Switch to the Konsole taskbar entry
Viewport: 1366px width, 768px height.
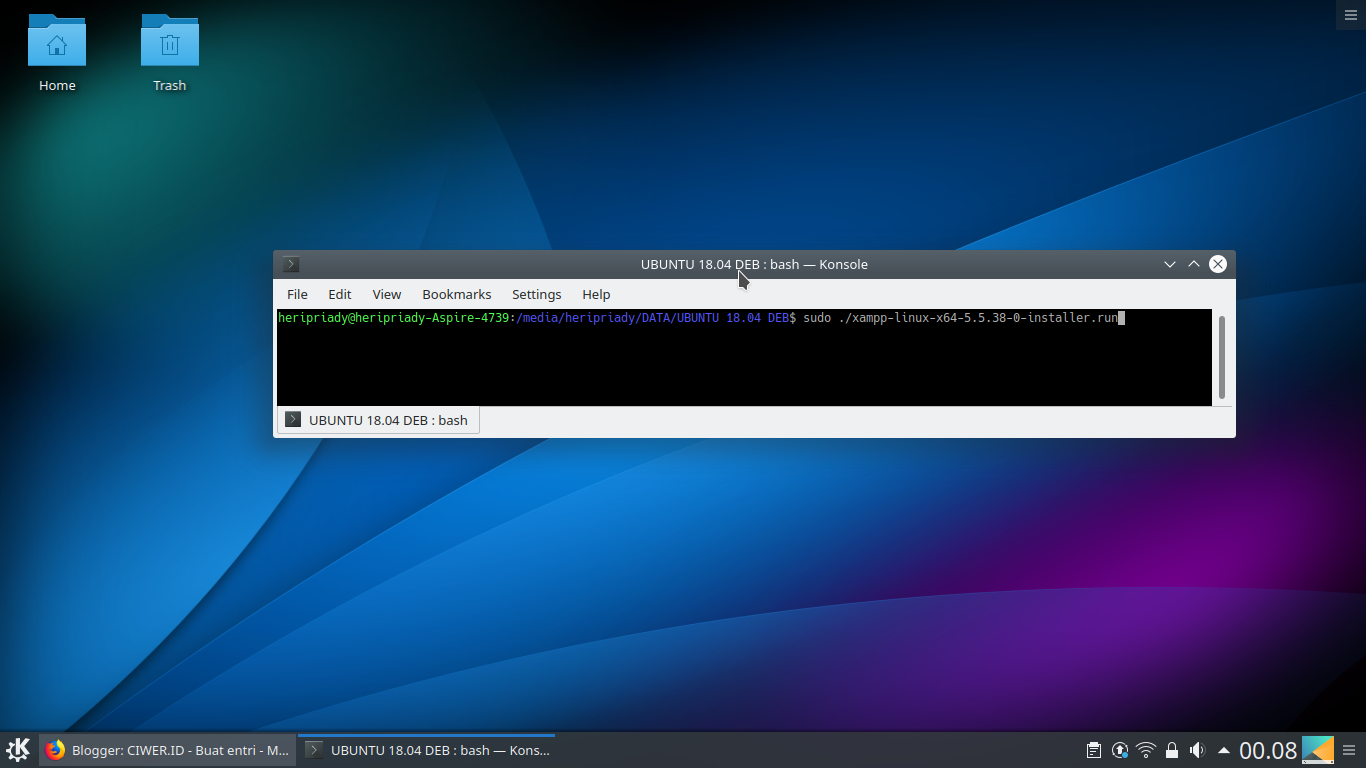click(x=427, y=750)
